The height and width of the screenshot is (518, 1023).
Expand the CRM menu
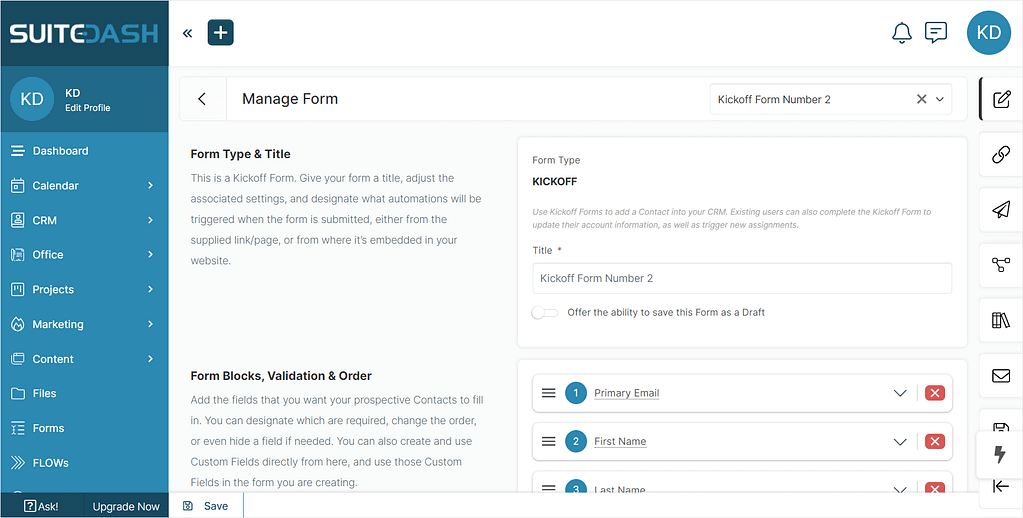(84, 221)
